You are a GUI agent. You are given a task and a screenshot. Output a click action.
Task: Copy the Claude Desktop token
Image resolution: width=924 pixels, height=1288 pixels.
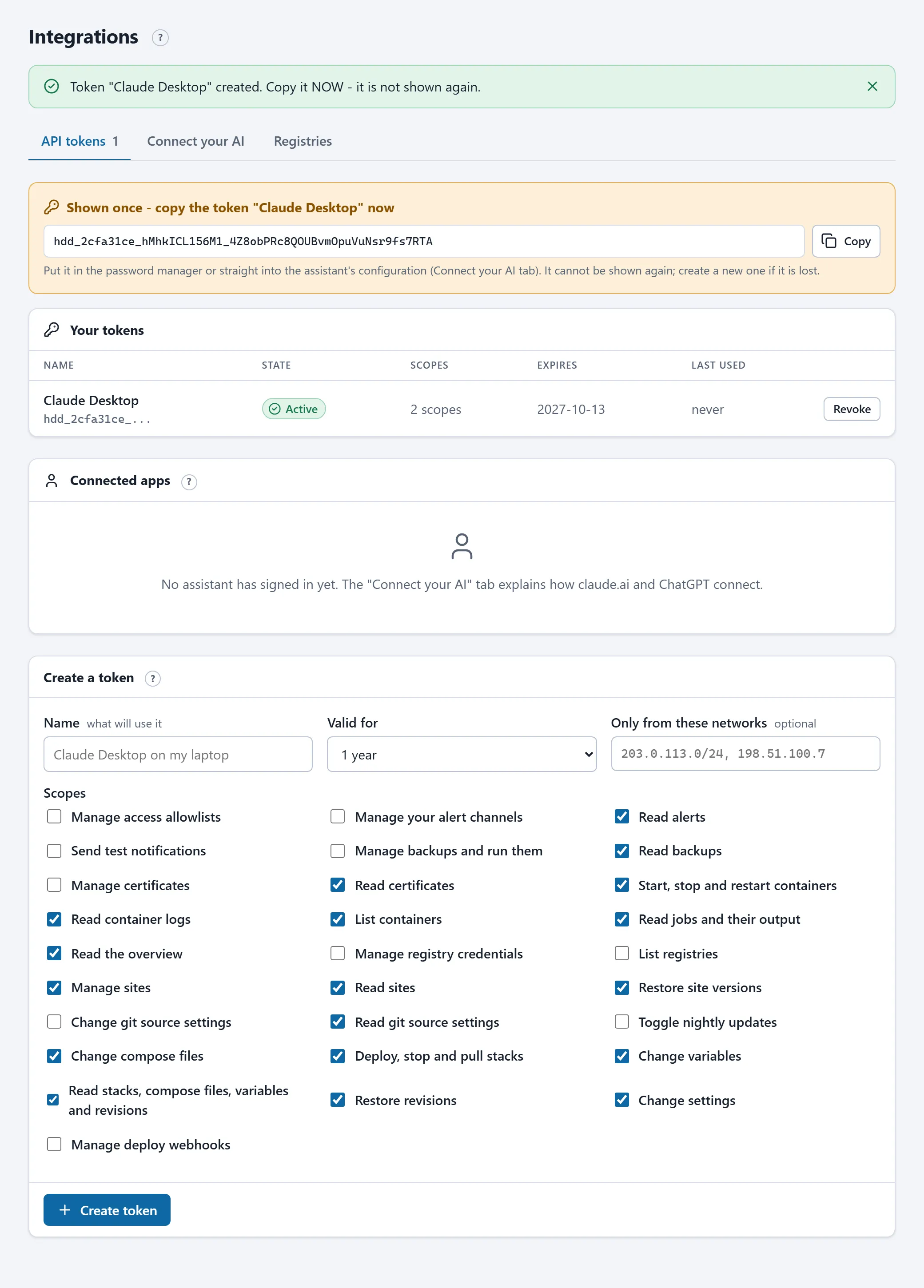846,241
